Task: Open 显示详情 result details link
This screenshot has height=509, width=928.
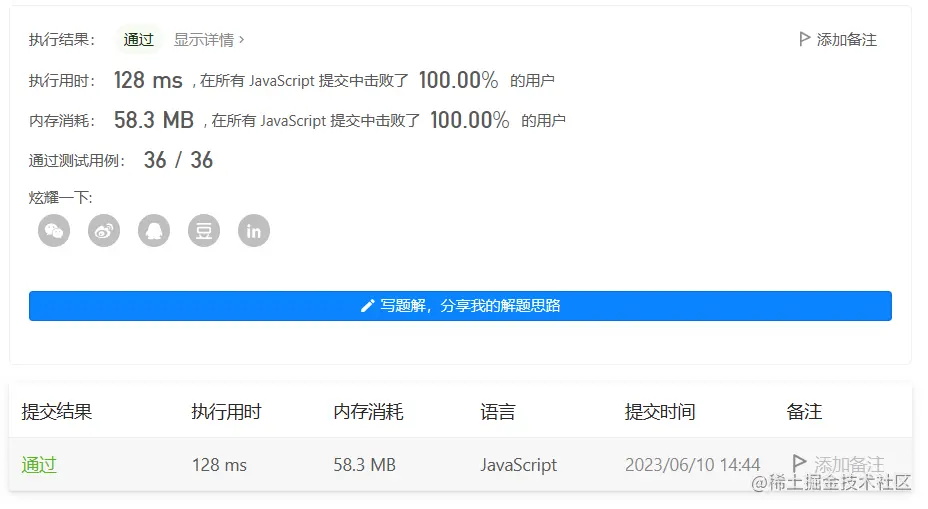Action: (209, 40)
